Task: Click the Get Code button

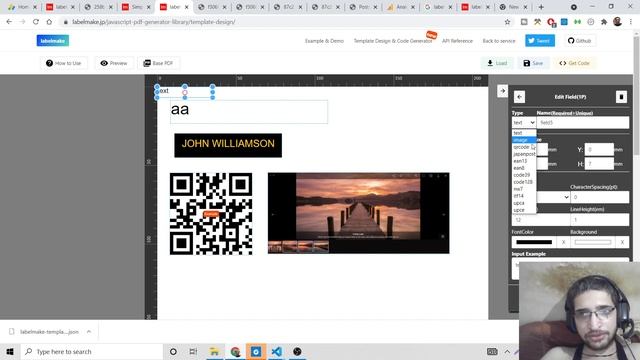Action: tap(574, 63)
